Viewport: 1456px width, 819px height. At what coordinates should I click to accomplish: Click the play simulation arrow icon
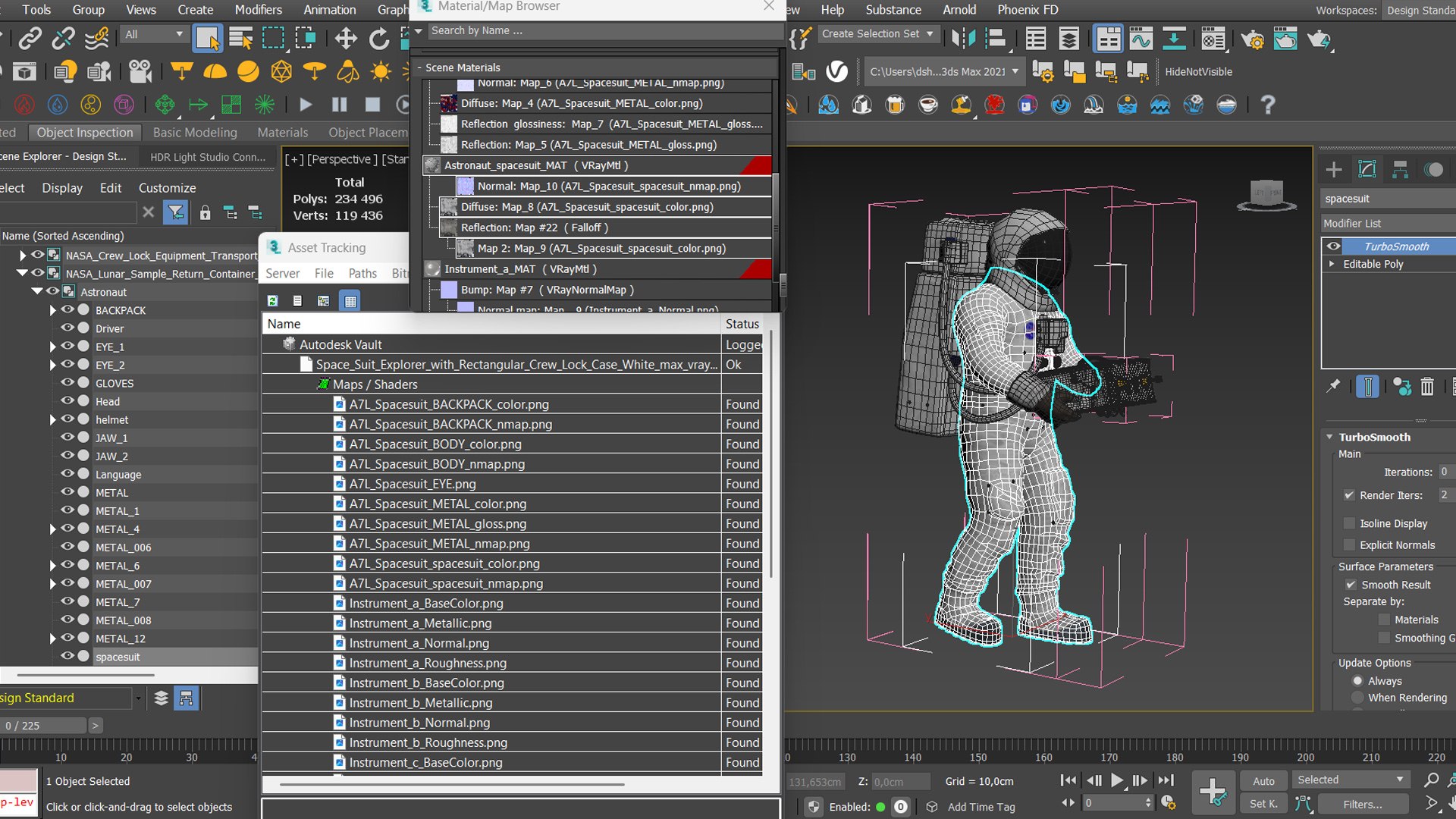[x=306, y=105]
